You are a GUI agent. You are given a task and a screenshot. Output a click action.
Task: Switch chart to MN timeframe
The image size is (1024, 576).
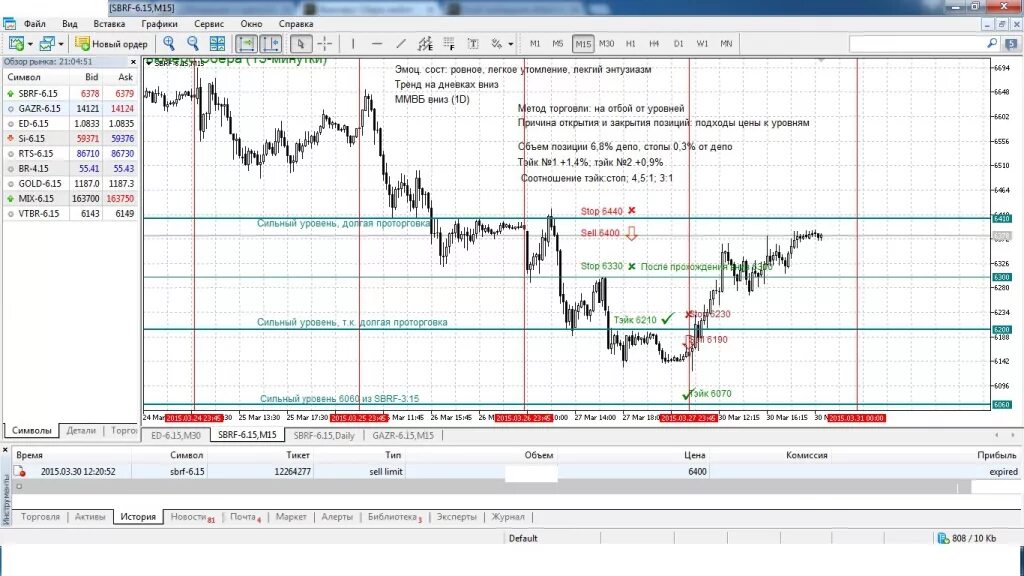pyautogui.click(x=726, y=44)
